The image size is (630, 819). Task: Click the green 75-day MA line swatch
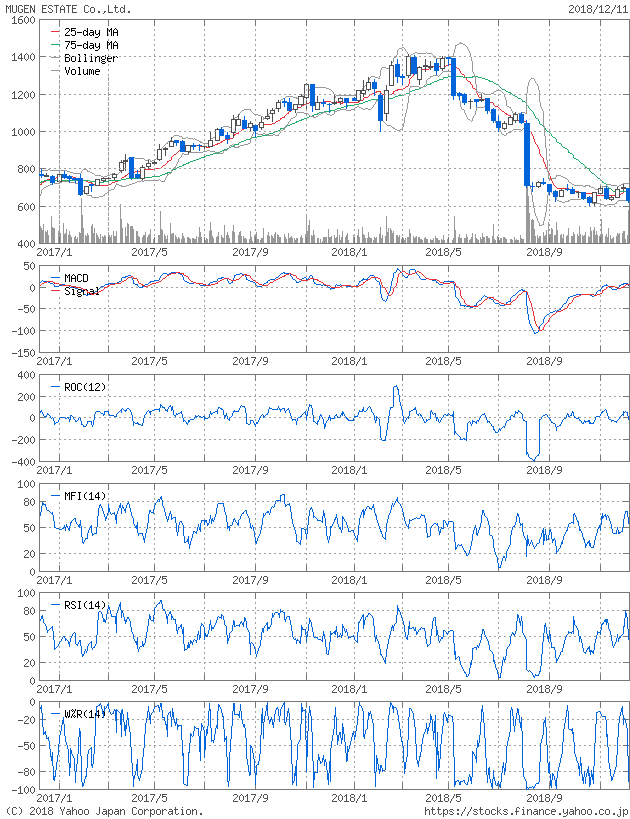click(55, 45)
